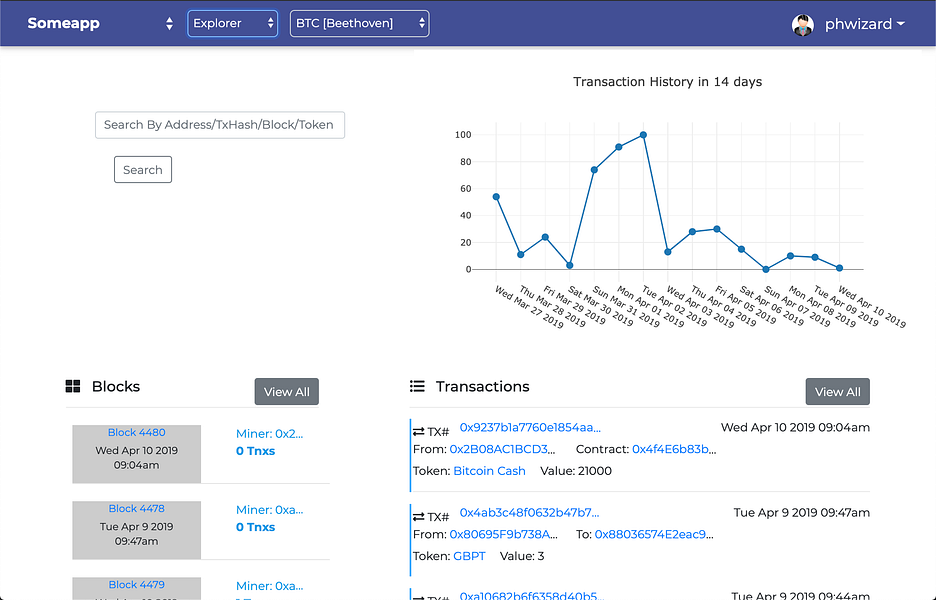Click the phwizard user avatar icon
This screenshot has height=600, width=936.
(x=803, y=25)
